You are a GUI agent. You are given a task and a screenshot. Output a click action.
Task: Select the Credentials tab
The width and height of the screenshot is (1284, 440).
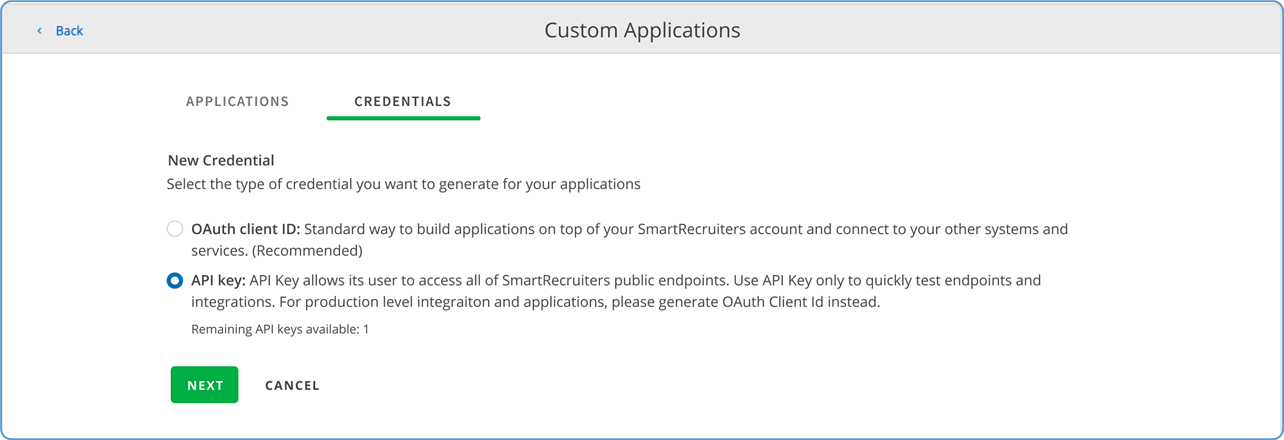(403, 101)
